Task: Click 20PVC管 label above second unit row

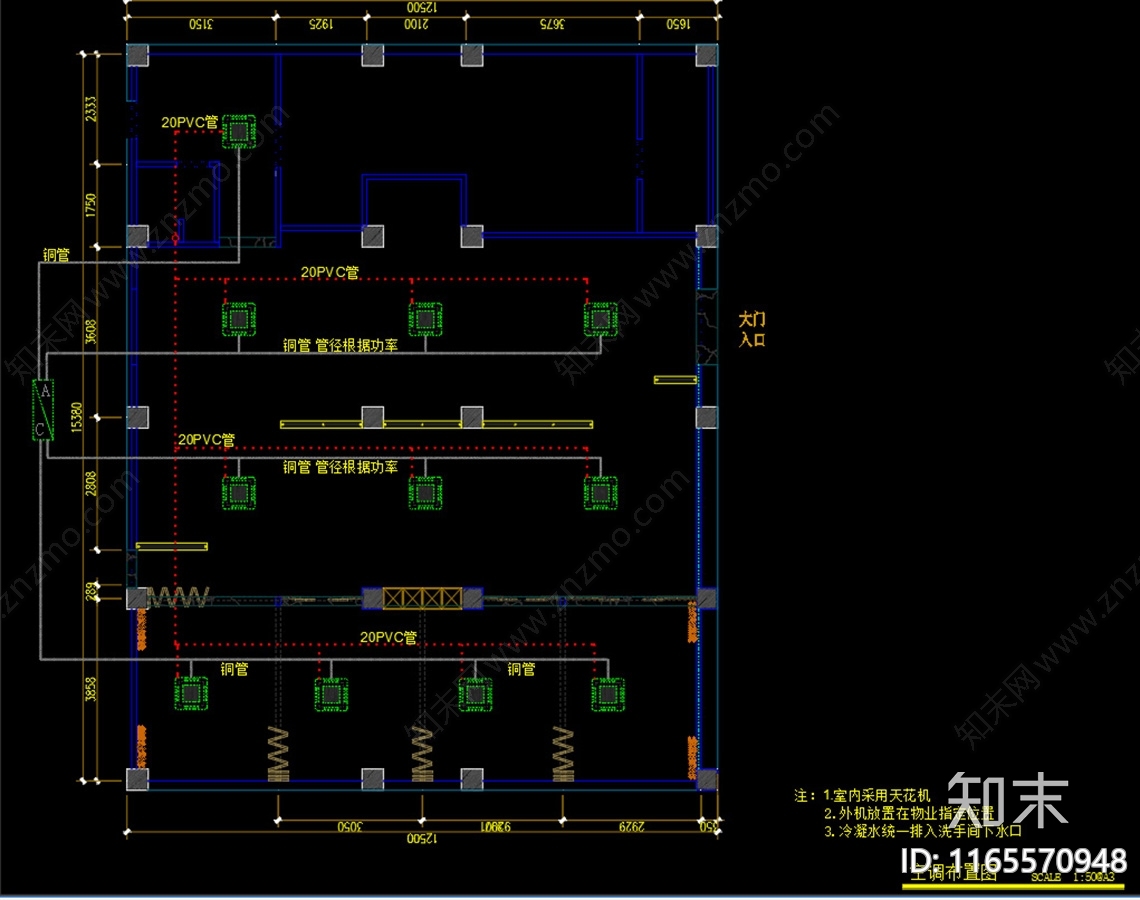Action: (x=329, y=272)
